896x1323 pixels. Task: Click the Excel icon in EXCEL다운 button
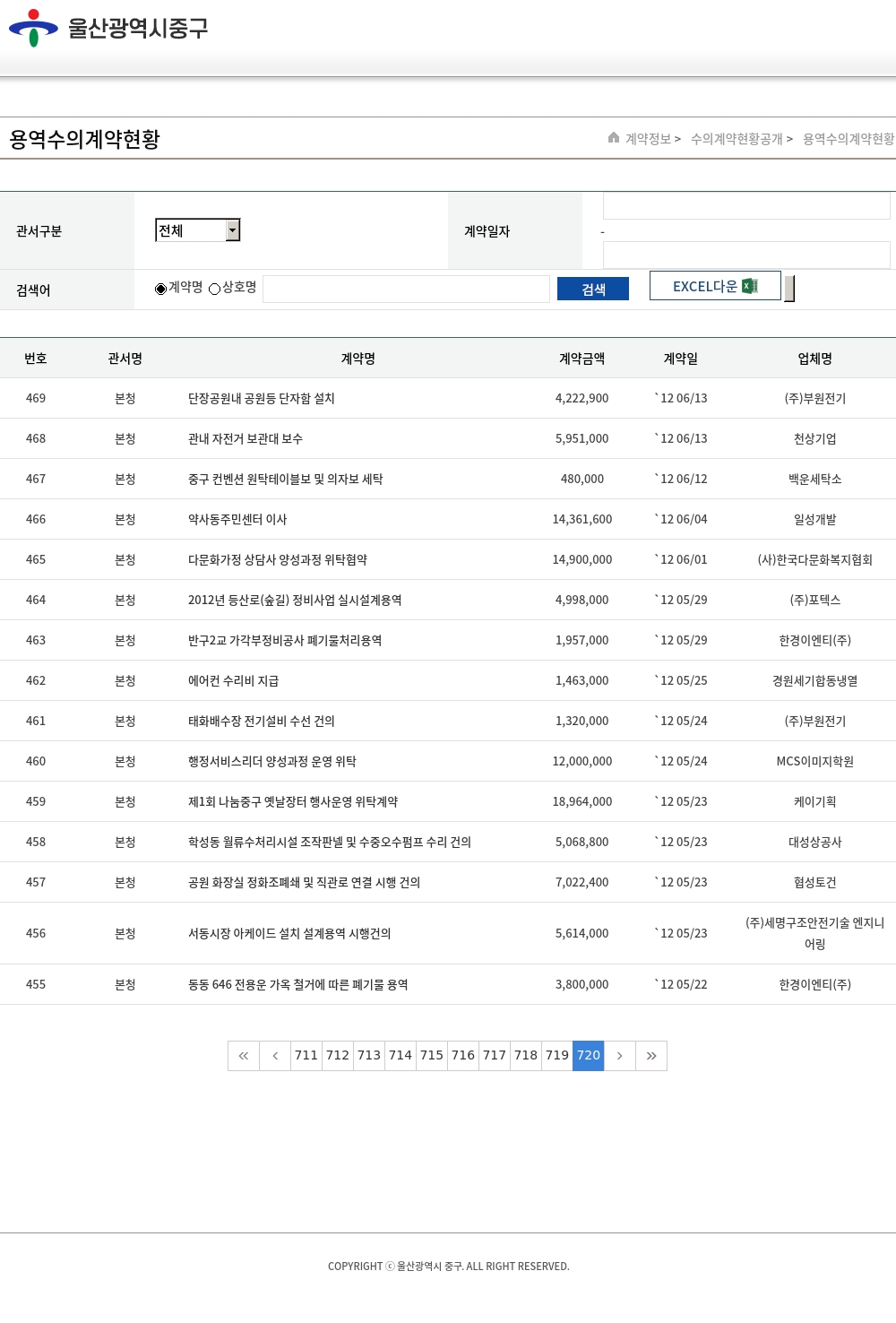click(x=750, y=286)
